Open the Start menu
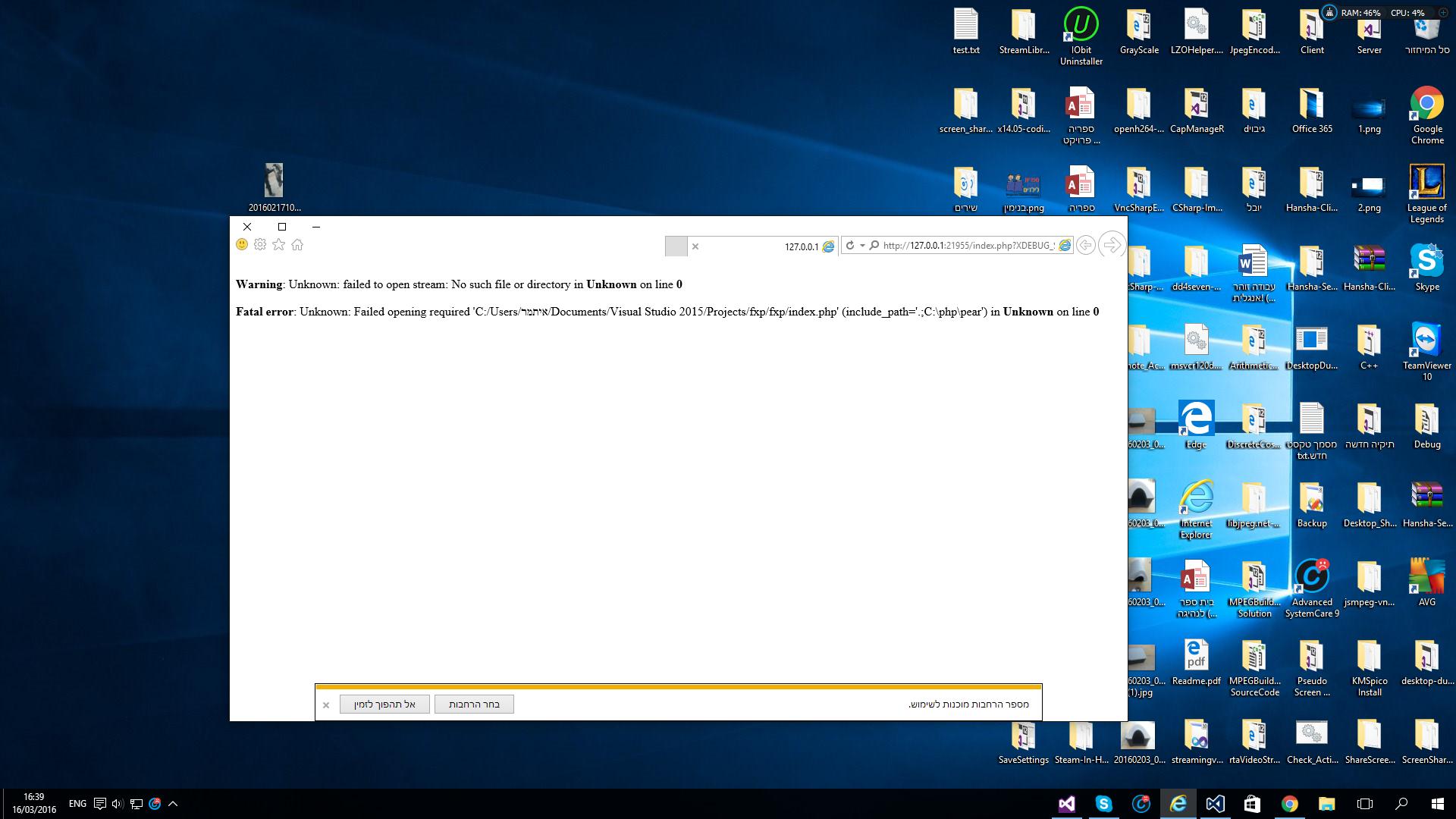This screenshot has width=1456, height=819. (1438, 804)
